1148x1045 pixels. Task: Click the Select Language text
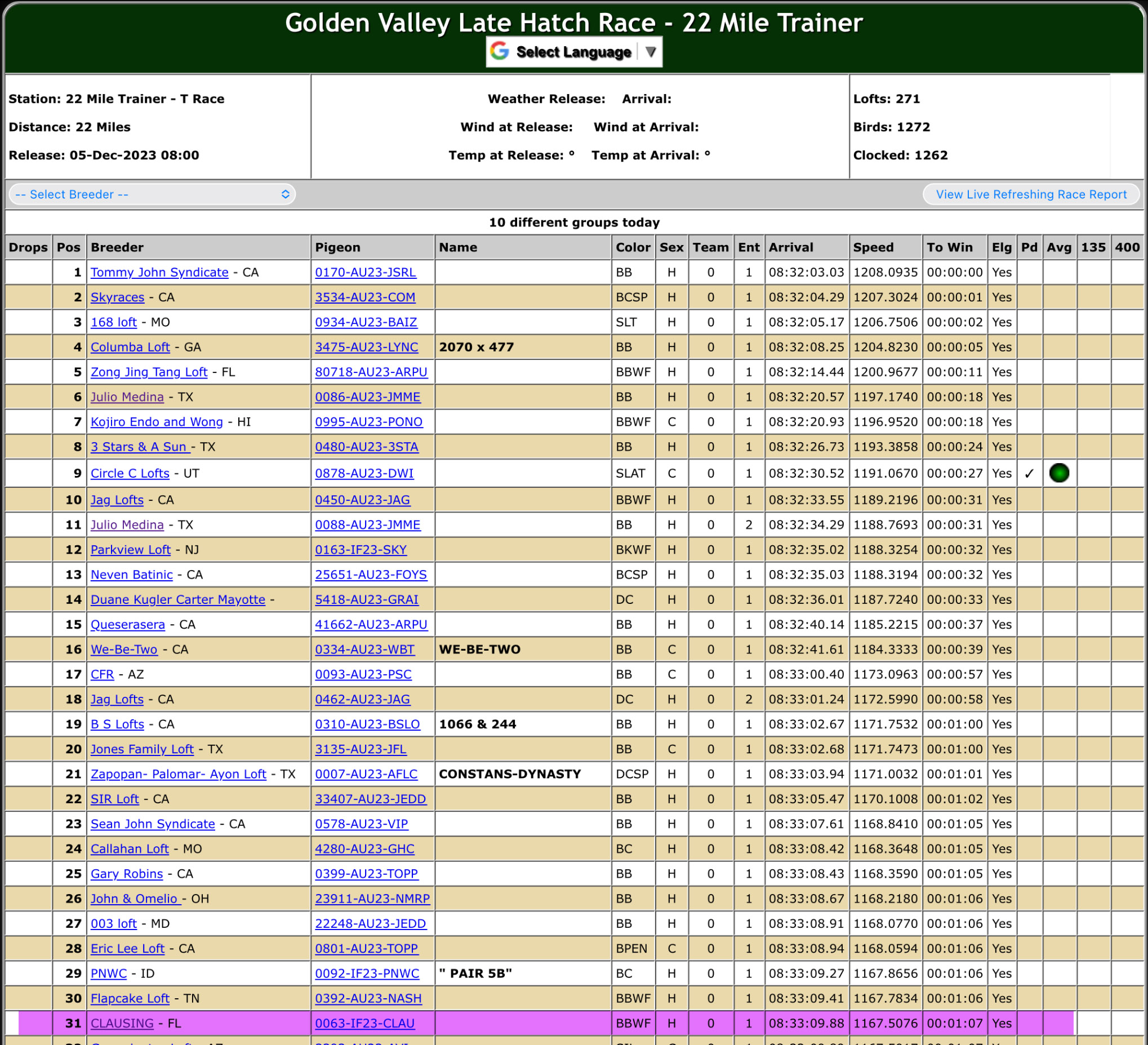(x=573, y=52)
